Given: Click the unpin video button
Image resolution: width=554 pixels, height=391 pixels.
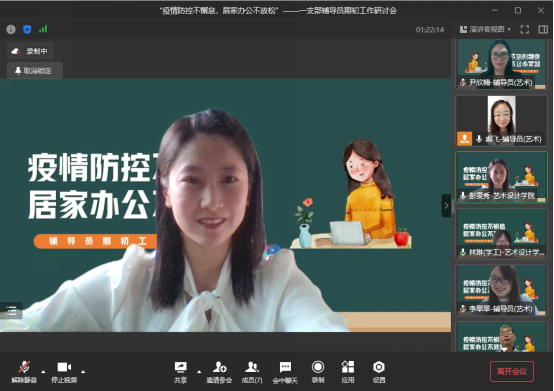Looking at the screenshot, I should pos(35,71).
